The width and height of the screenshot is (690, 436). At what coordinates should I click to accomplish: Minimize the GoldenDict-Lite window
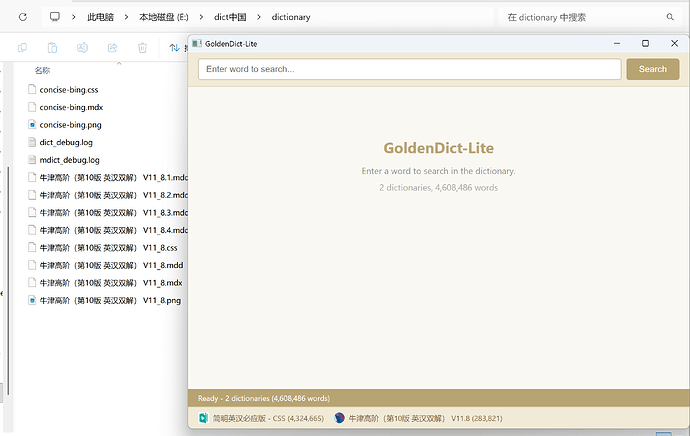617,43
